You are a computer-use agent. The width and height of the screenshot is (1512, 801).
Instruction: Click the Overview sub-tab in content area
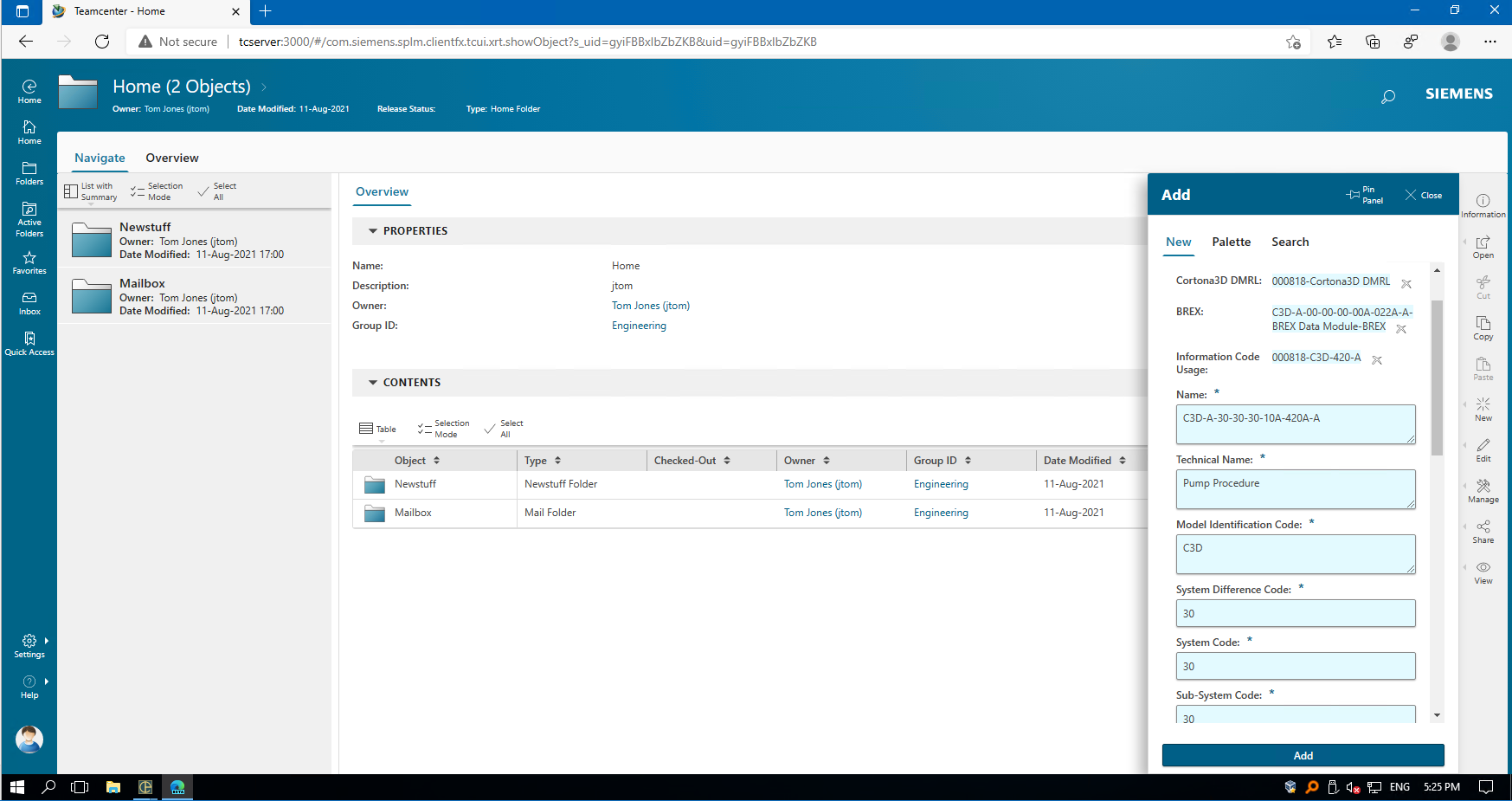click(x=382, y=192)
